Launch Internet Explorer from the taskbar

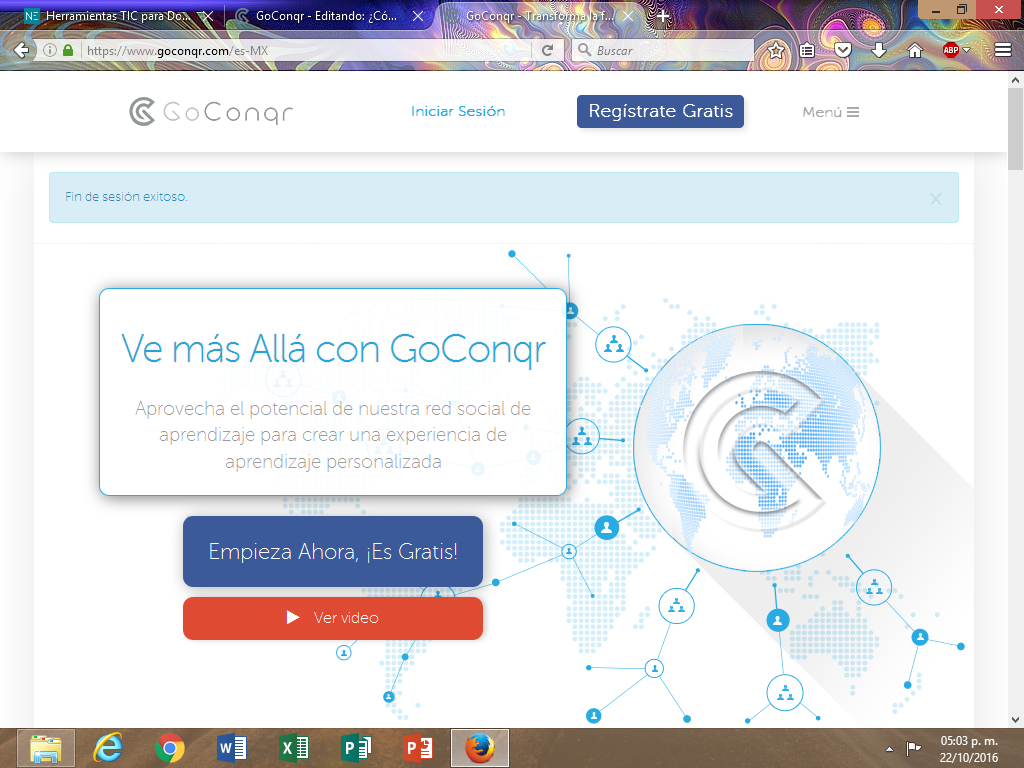pyautogui.click(x=108, y=748)
